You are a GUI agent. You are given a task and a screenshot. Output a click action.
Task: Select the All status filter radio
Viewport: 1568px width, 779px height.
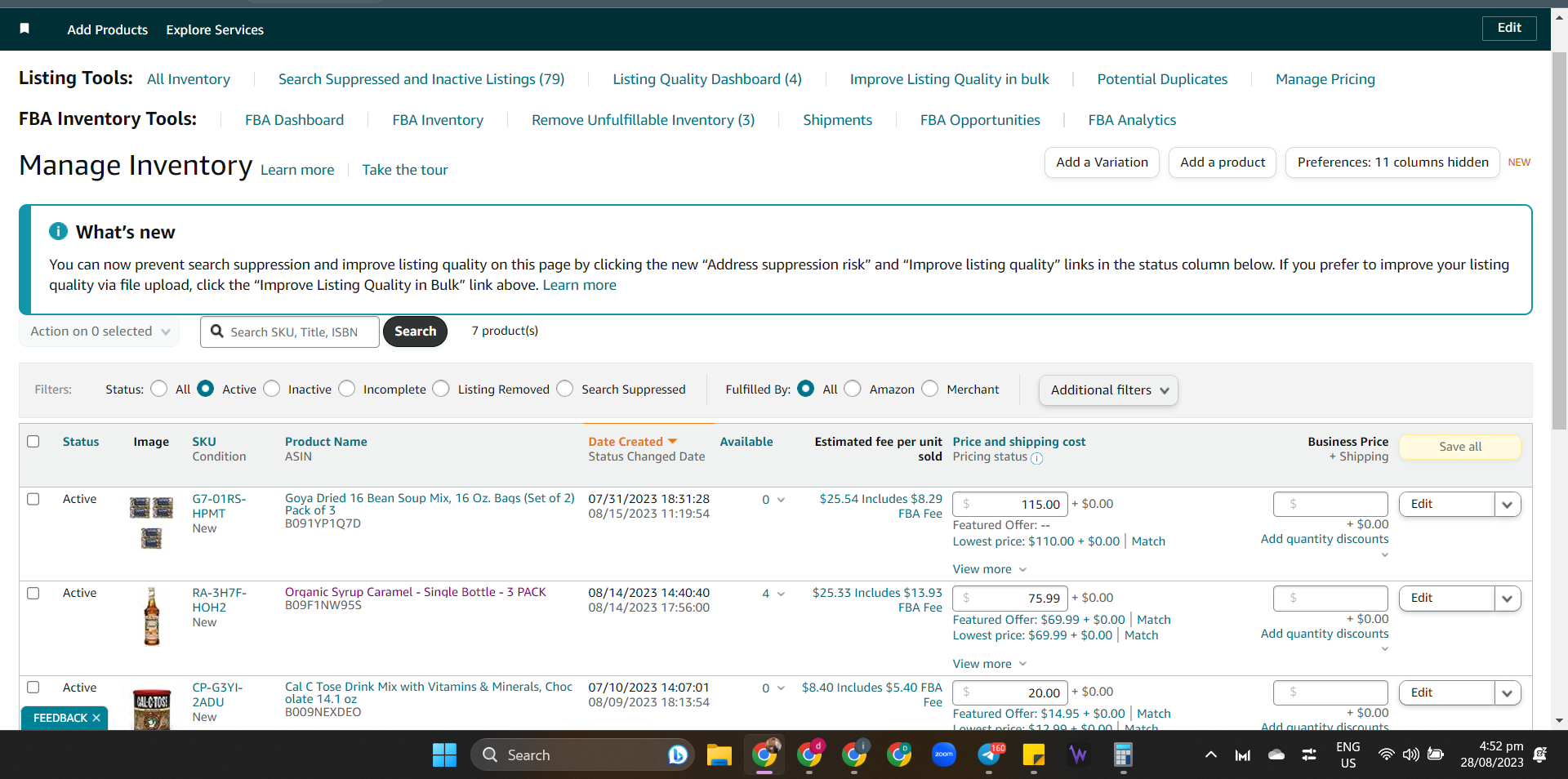(x=159, y=389)
